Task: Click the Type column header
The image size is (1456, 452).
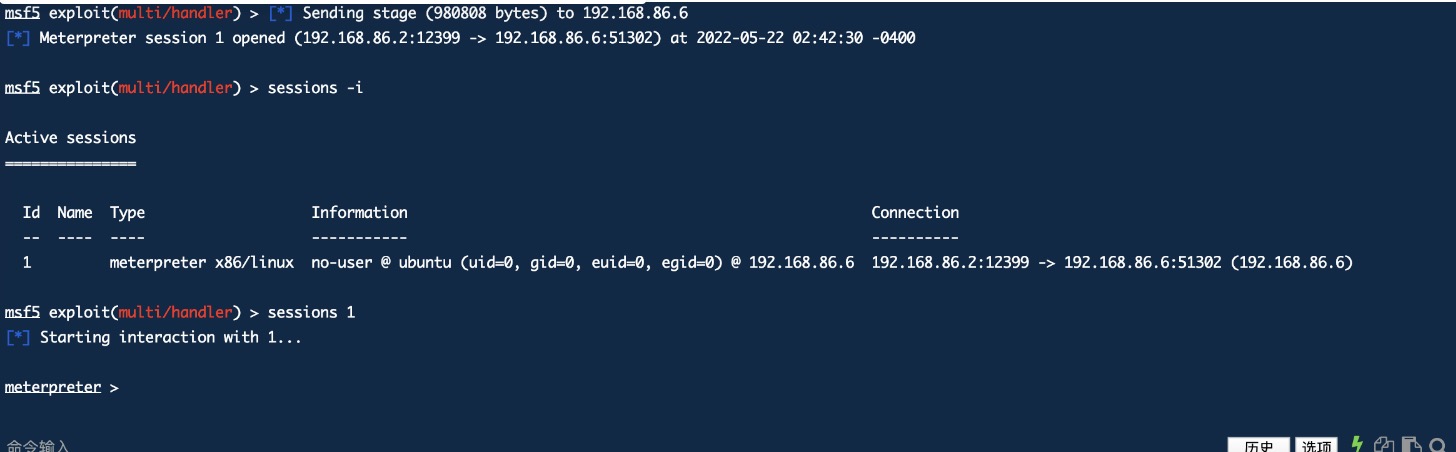Action: 127,212
